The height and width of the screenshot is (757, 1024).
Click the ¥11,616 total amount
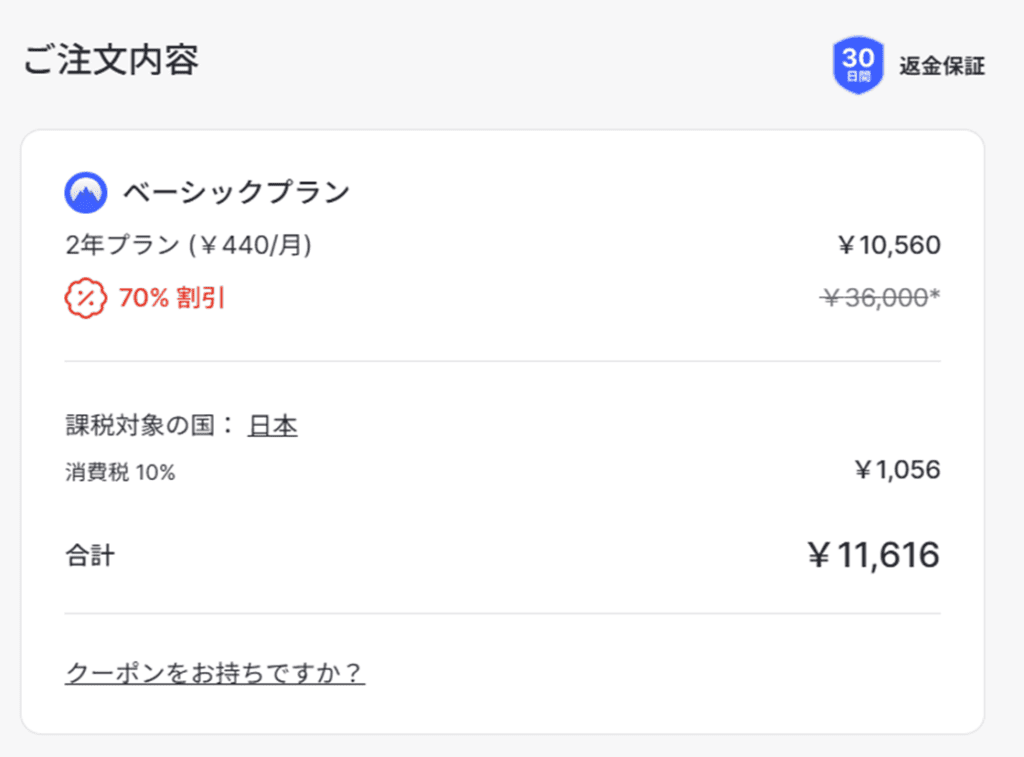click(873, 555)
